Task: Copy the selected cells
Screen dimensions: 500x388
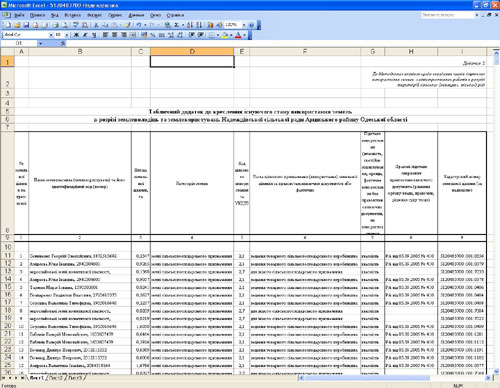Action: point(105,25)
